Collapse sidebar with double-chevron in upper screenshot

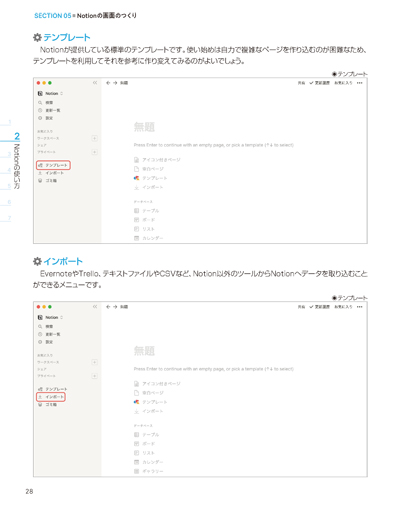pos(95,83)
